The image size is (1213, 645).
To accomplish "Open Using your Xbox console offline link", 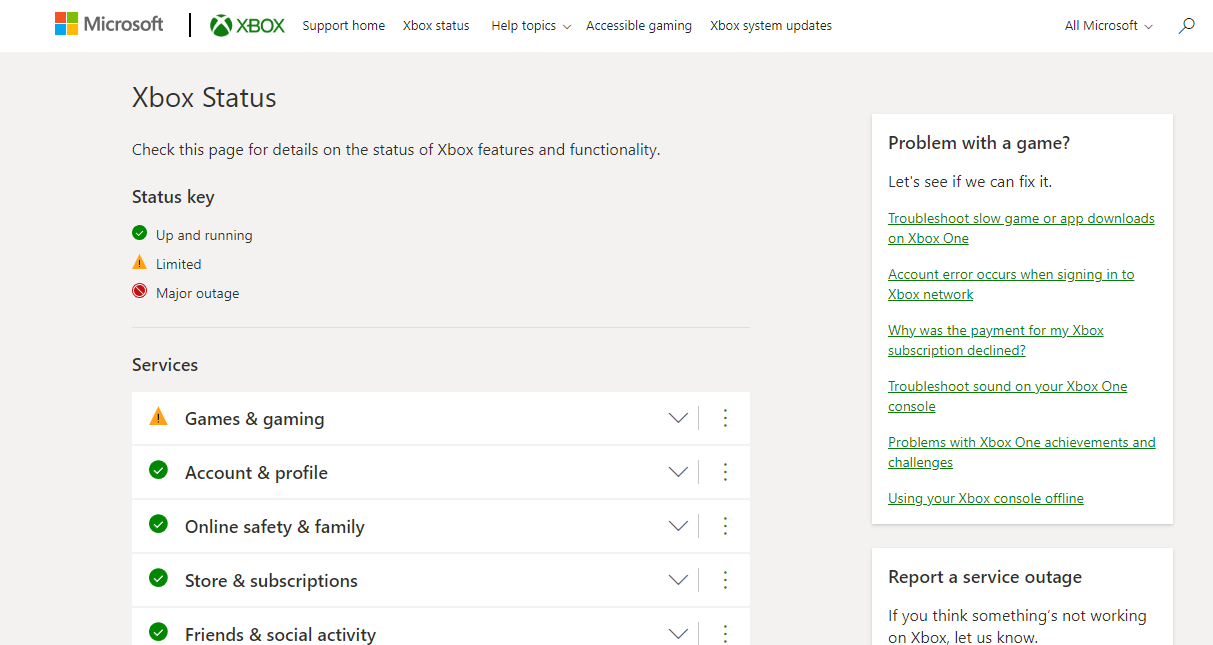I will click(985, 498).
